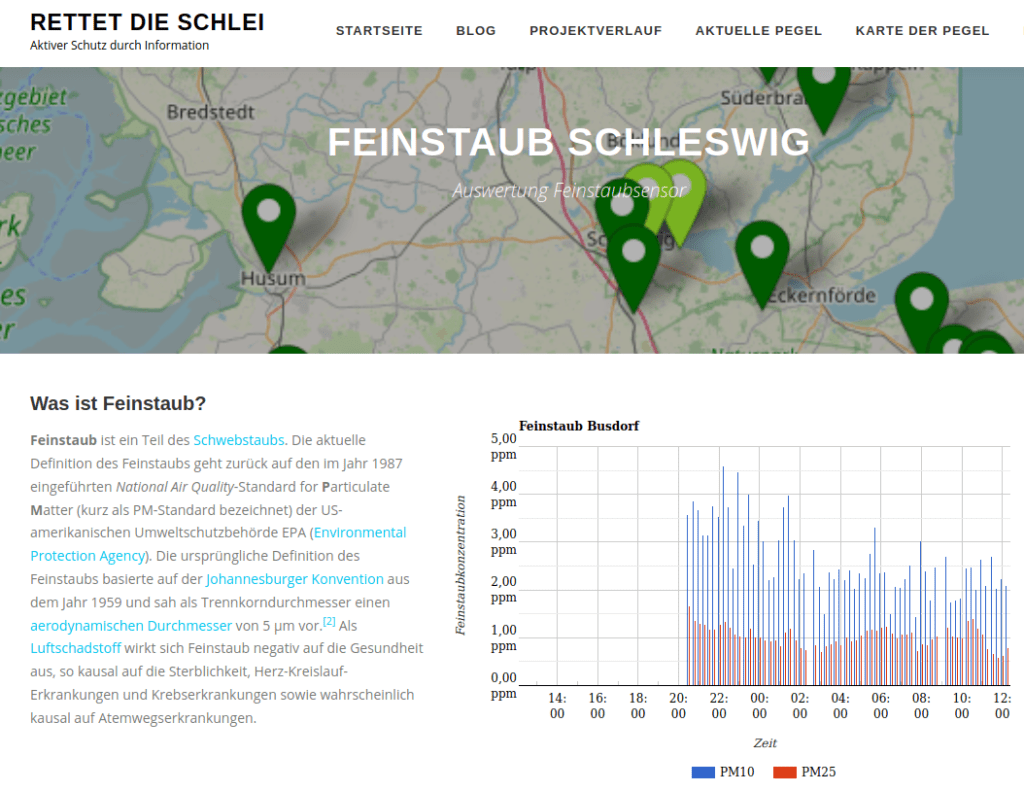Open the Environmental Protection Agency link
Screen dimensions: 1024x791
pyautogui.click(x=359, y=533)
